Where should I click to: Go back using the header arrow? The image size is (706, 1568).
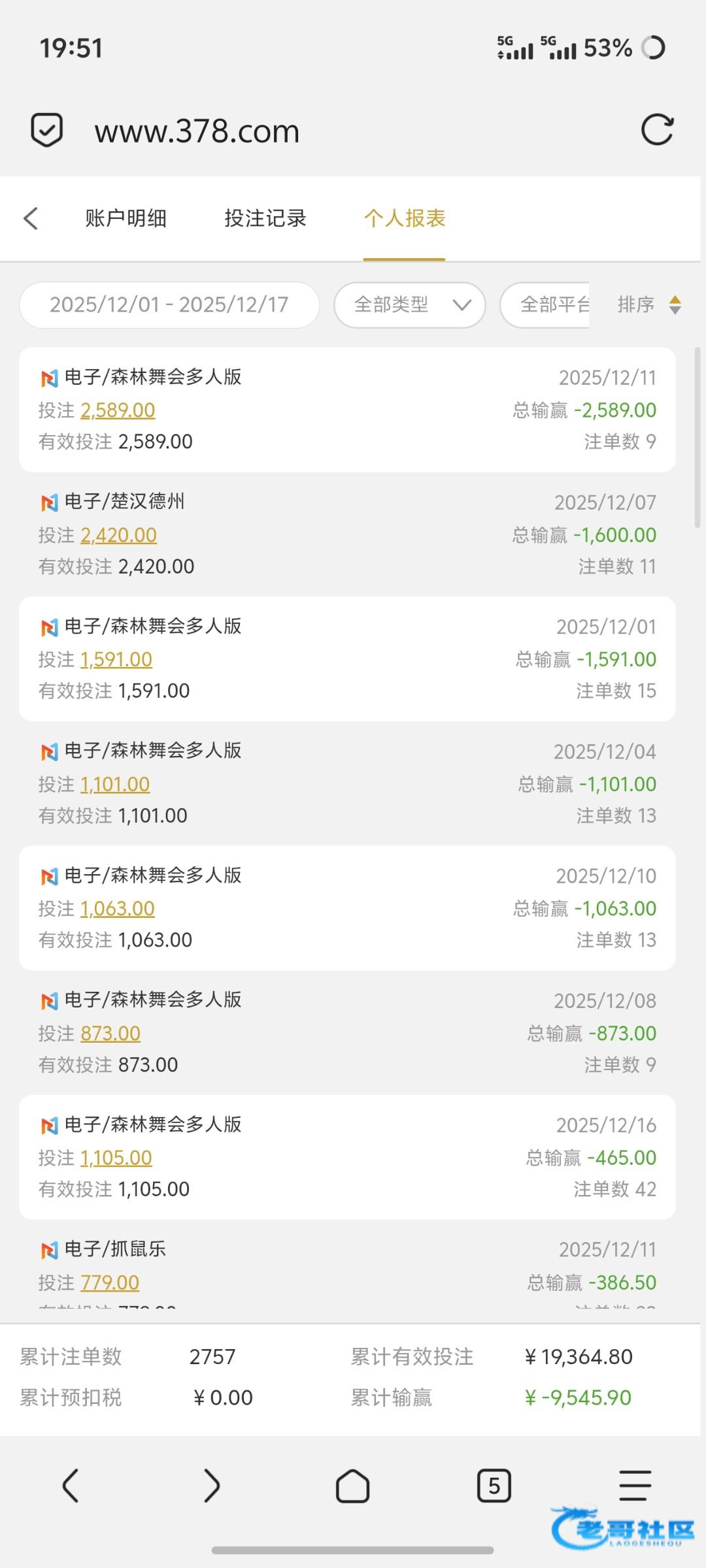click(31, 218)
